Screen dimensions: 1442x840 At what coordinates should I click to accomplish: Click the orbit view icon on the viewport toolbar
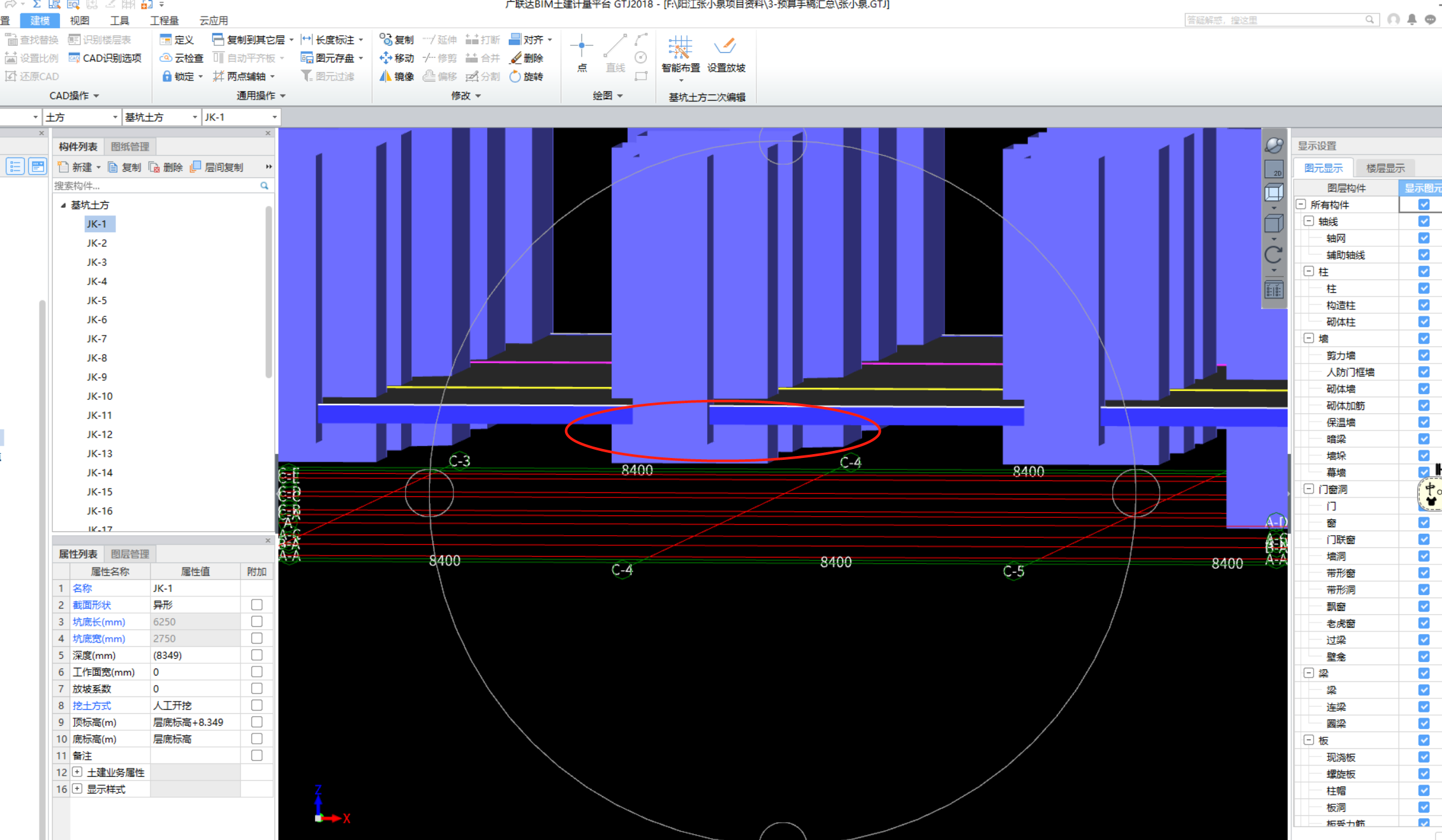pyautogui.click(x=1274, y=145)
